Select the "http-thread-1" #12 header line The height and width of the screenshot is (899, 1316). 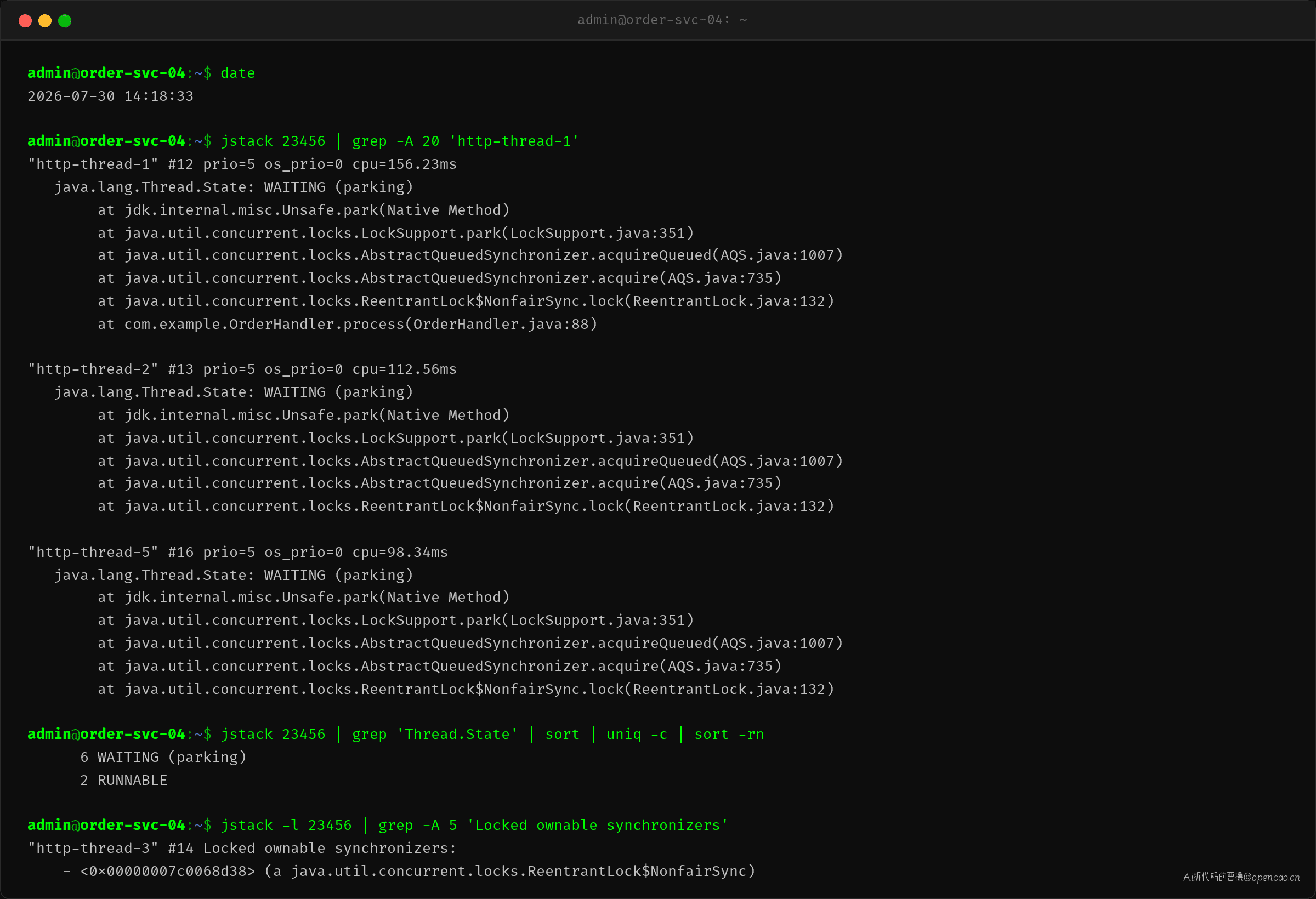point(242,164)
